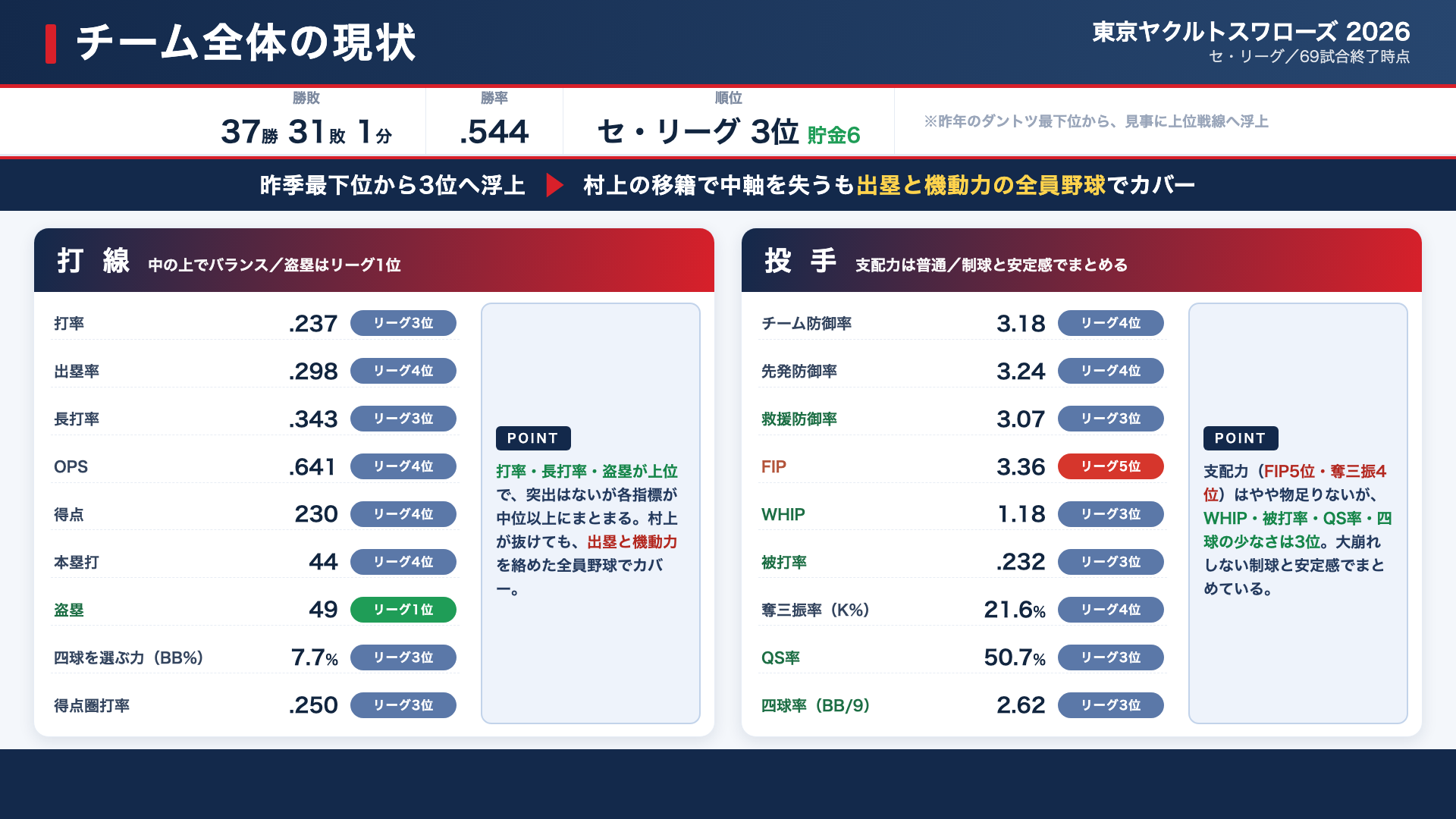1456x819 pixels.
Task: Click the 出塁と機動力の全員野球 yellow highlight
Action: (981, 185)
